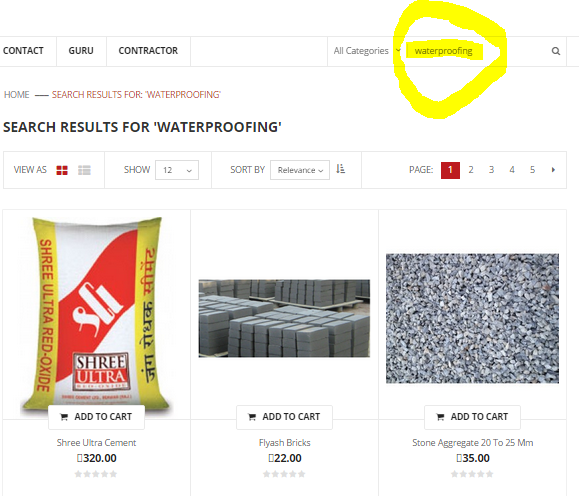Open Stone Aggregate product thumbnail image
579x496 pixels.
click(x=472, y=318)
